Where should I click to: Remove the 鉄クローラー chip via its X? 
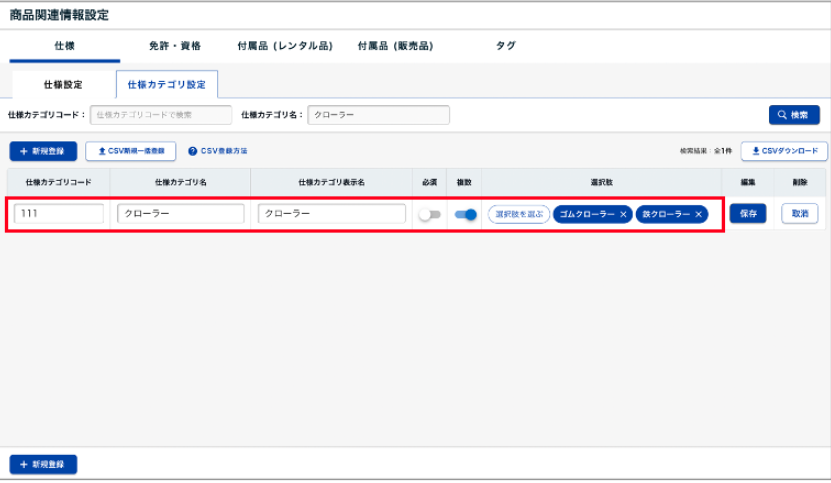point(698,214)
